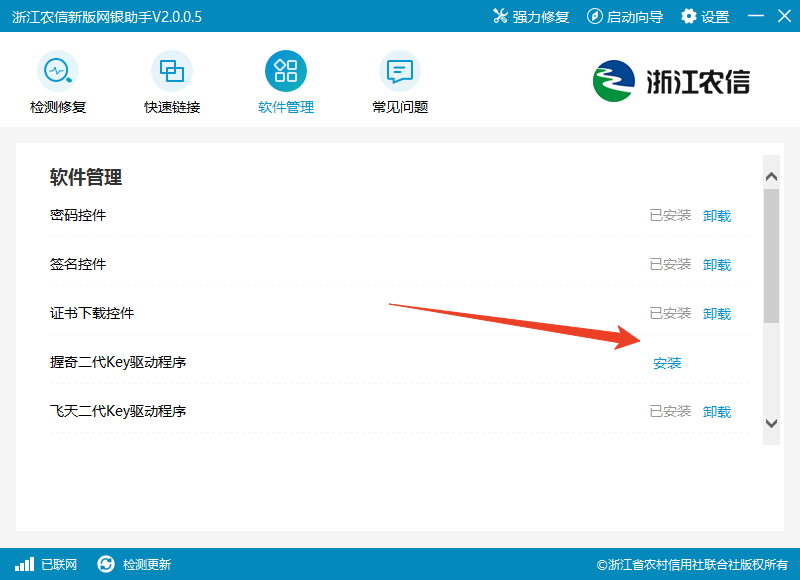
Task: Open the 设置 settings gear
Action: [x=688, y=15]
